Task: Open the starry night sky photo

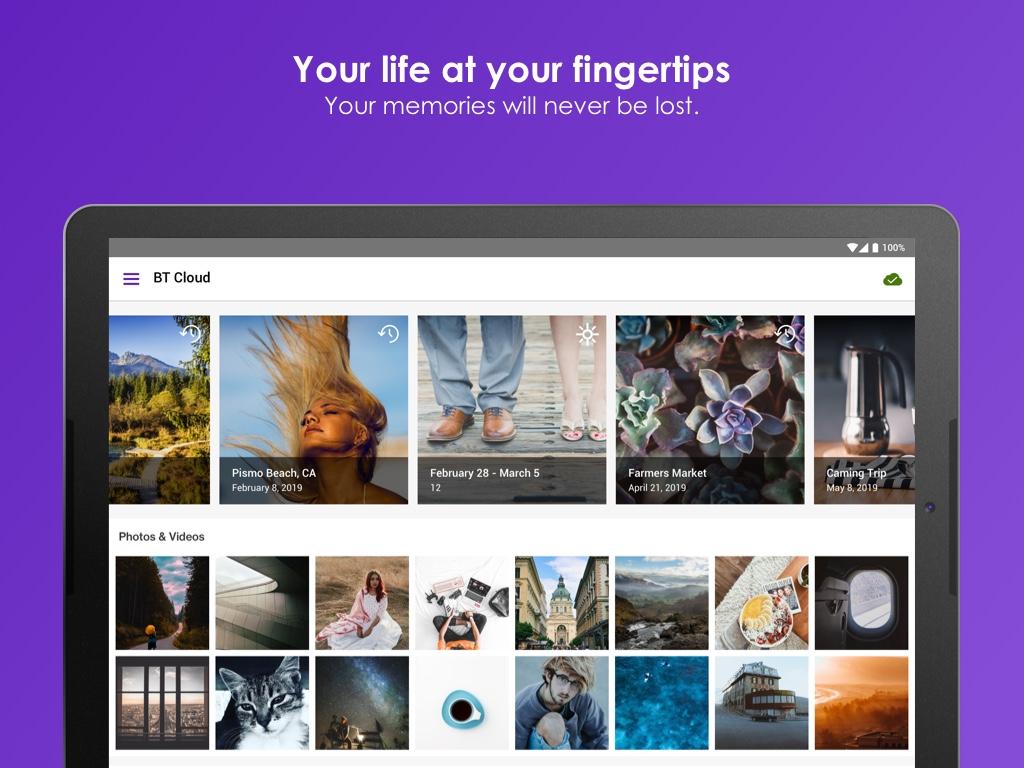Action: pyautogui.click(x=362, y=703)
